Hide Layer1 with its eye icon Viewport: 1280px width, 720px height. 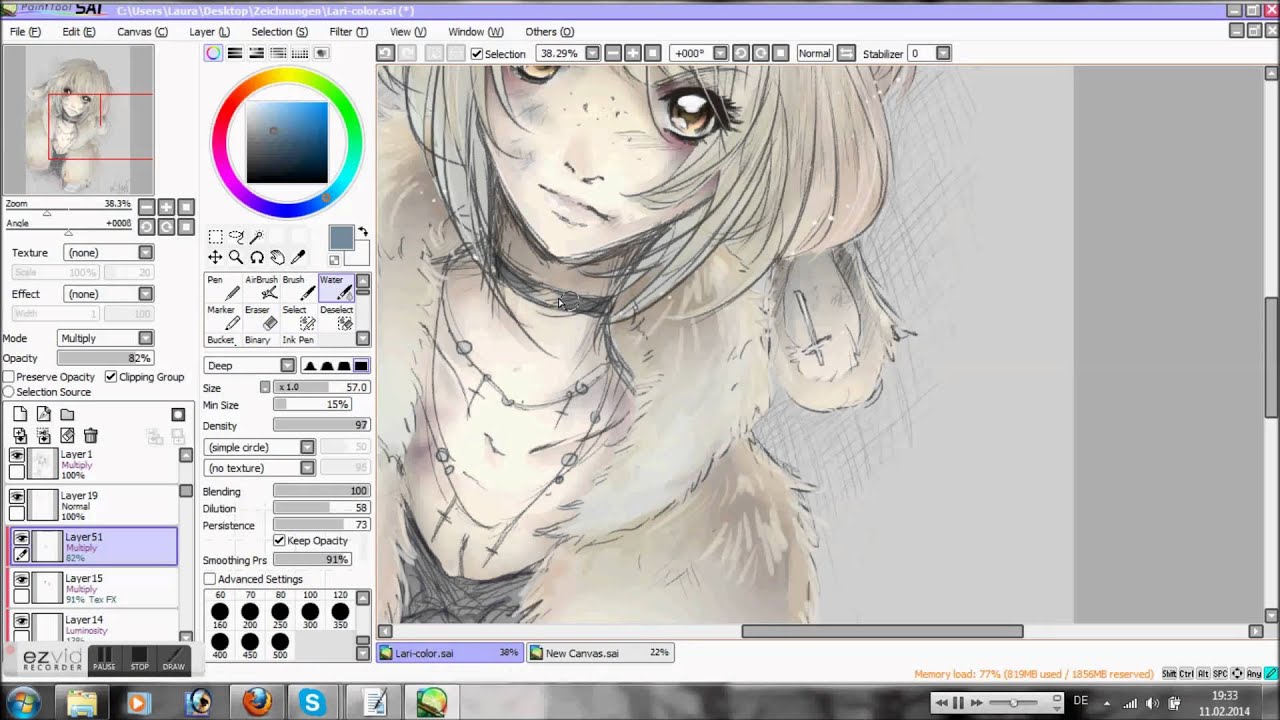[17, 455]
